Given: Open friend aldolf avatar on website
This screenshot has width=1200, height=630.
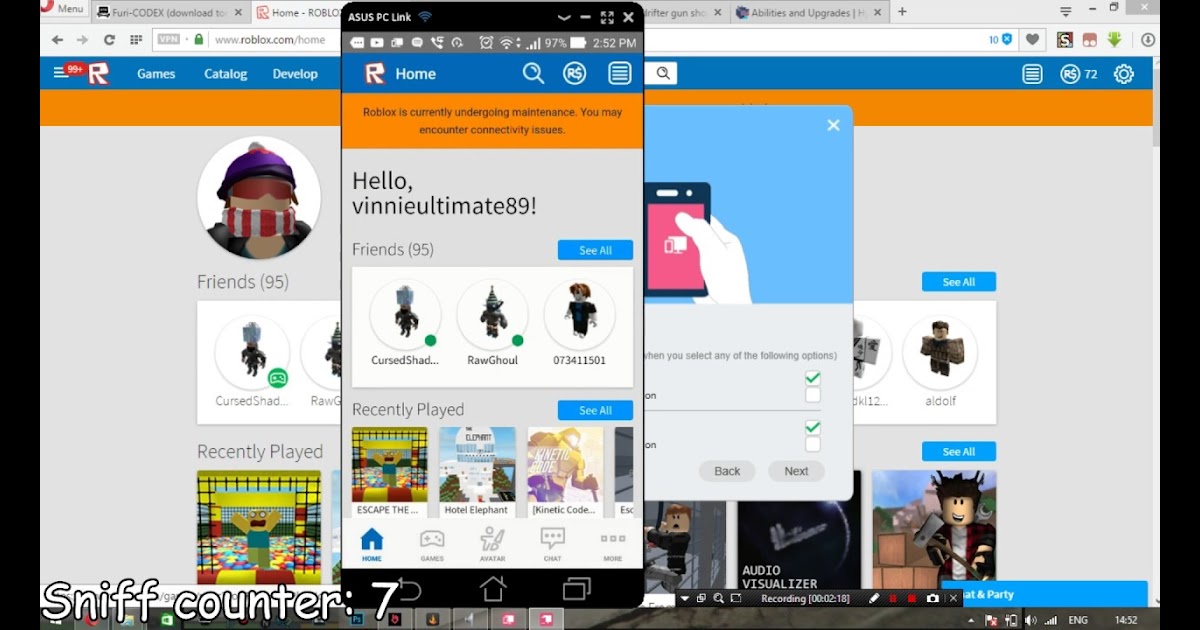Looking at the screenshot, I should tap(940, 352).
